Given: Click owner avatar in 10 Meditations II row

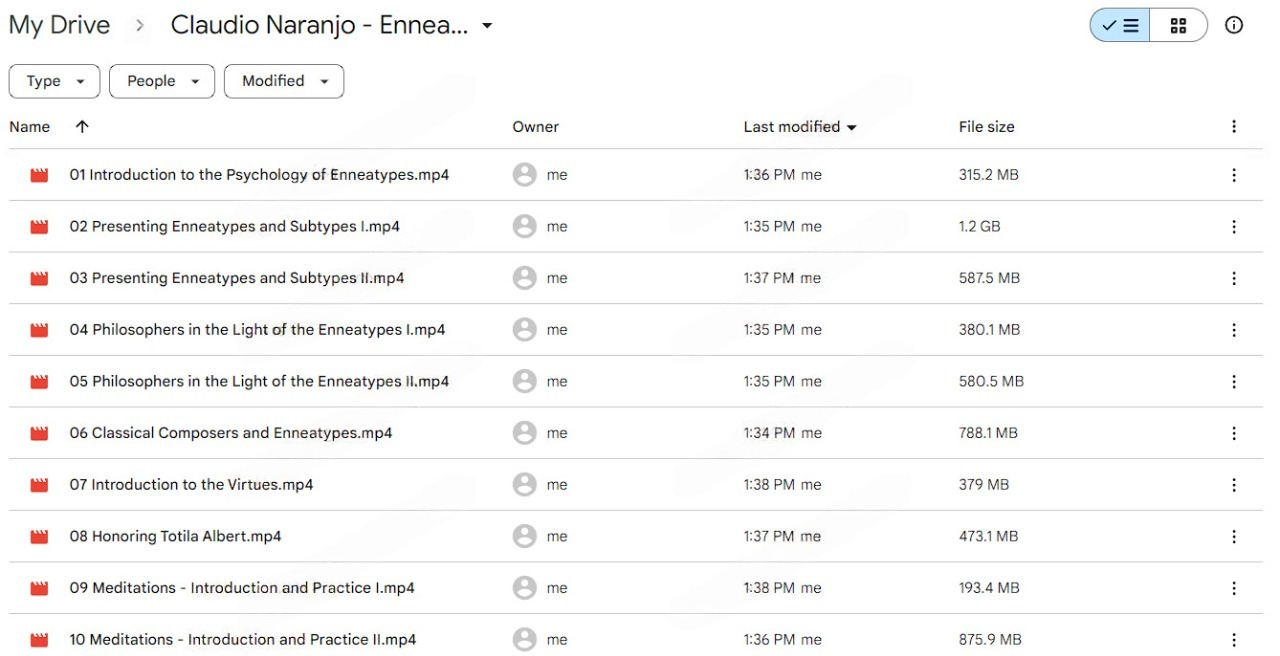Looking at the screenshot, I should [524, 640].
